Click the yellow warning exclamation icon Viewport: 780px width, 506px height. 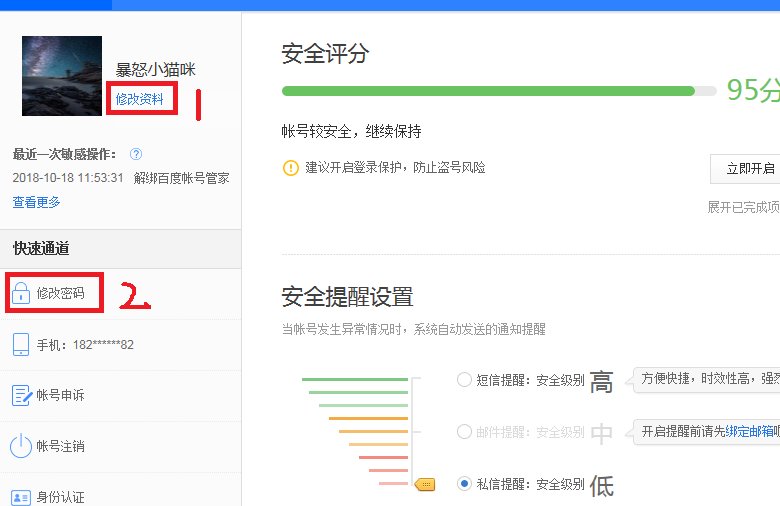[x=291, y=168]
